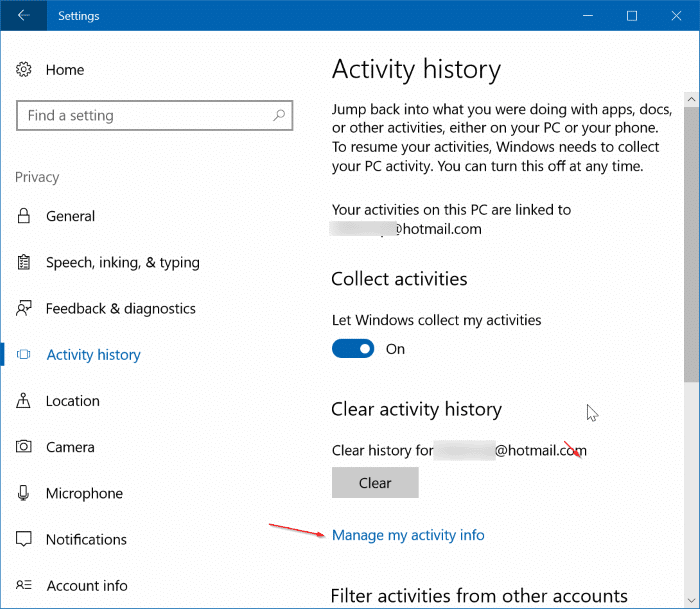Click the Home gear icon
Image resolution: width=700 pixels, height=609 pixels.
[24, 70]
